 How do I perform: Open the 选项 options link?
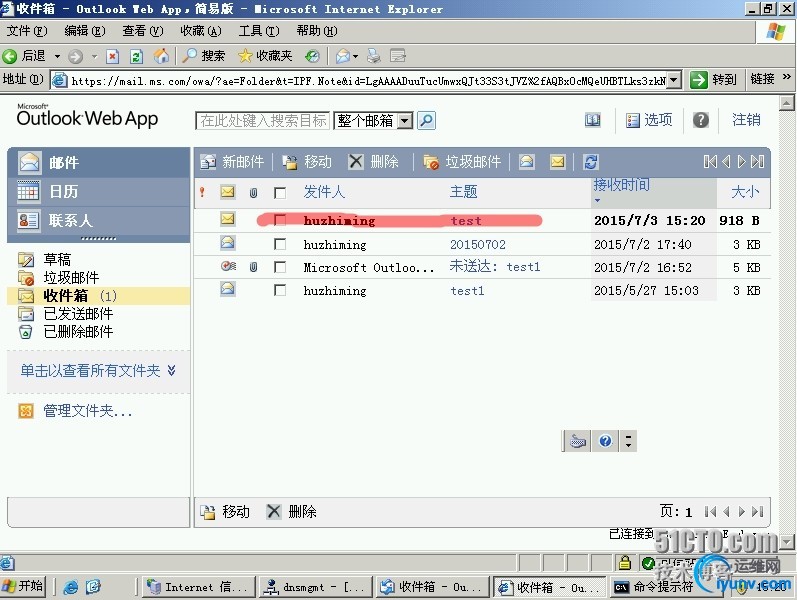[x=649, y=120]
